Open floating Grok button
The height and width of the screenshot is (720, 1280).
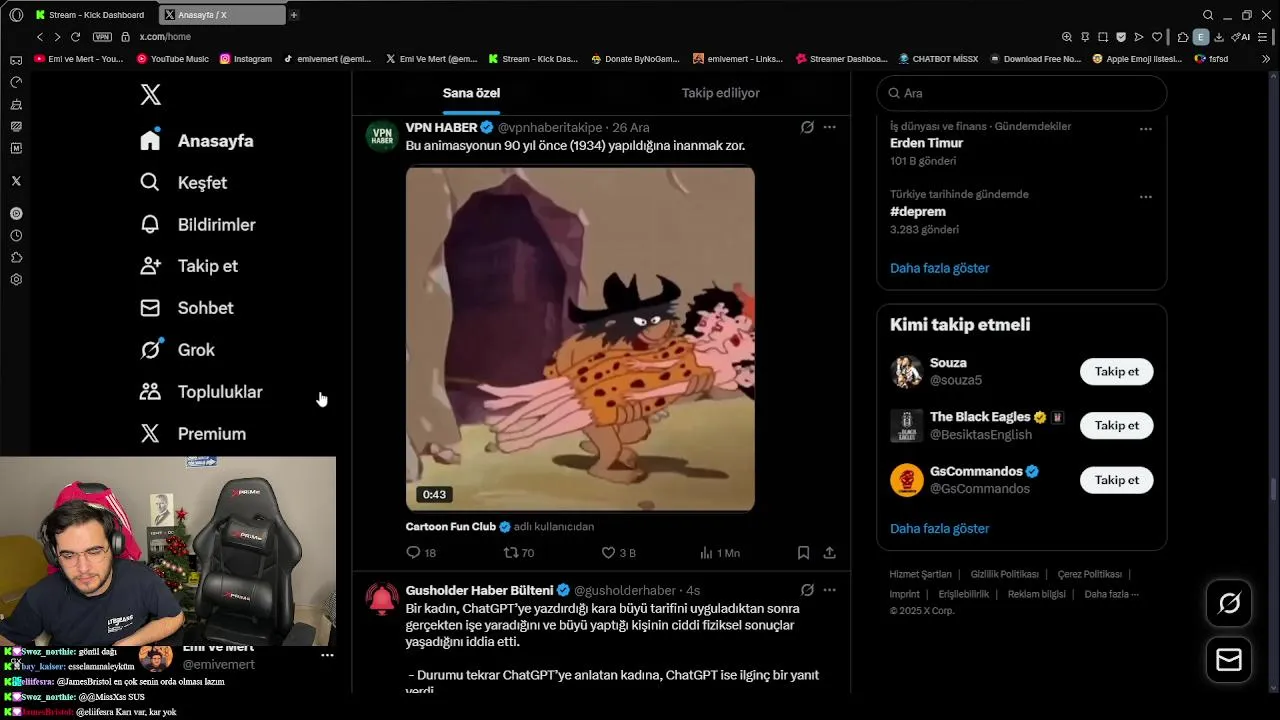pyautogui.click(x=1229, y=603)
